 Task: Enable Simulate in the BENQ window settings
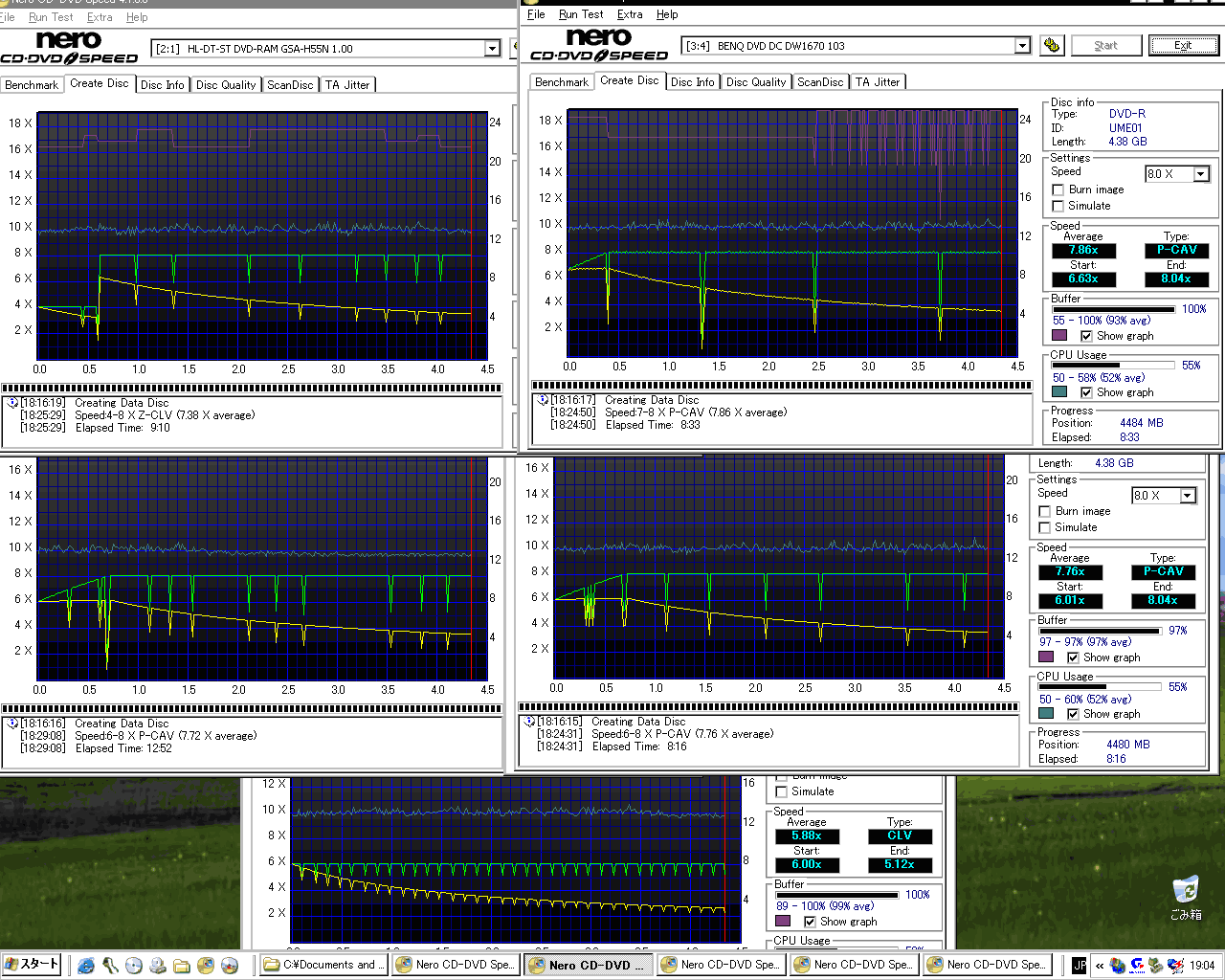click(1058, 206)
